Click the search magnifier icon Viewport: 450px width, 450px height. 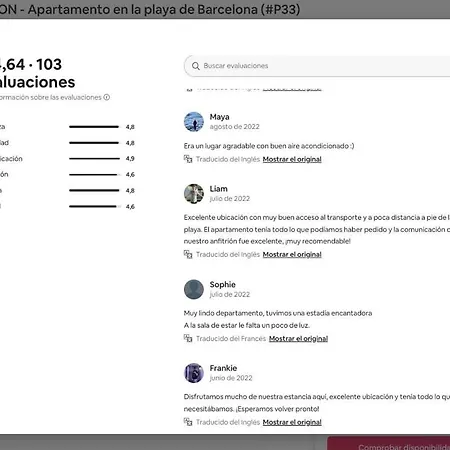196,66
